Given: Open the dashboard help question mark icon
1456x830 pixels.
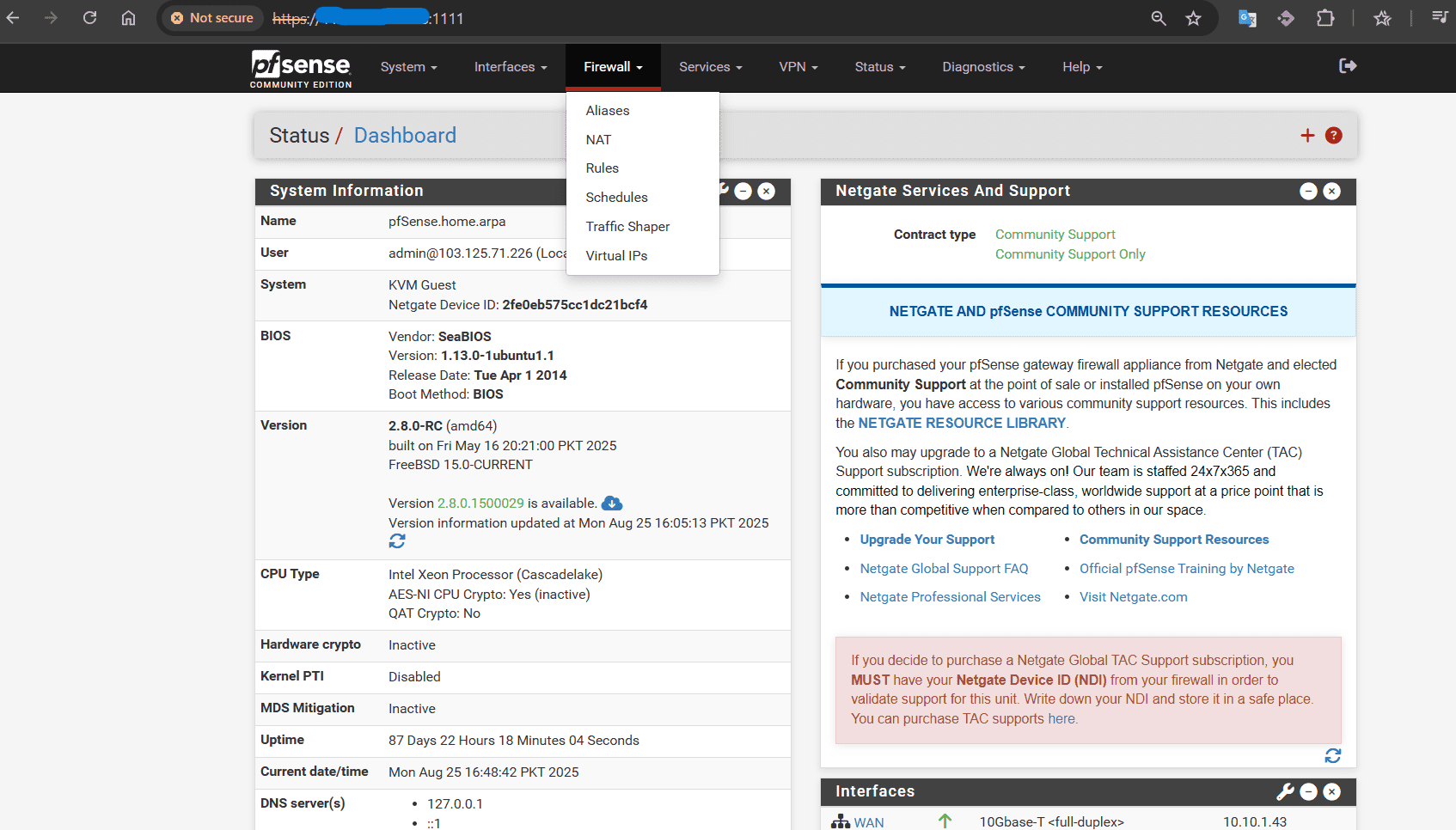Looking at the screenshot, I should point(1333,136).
